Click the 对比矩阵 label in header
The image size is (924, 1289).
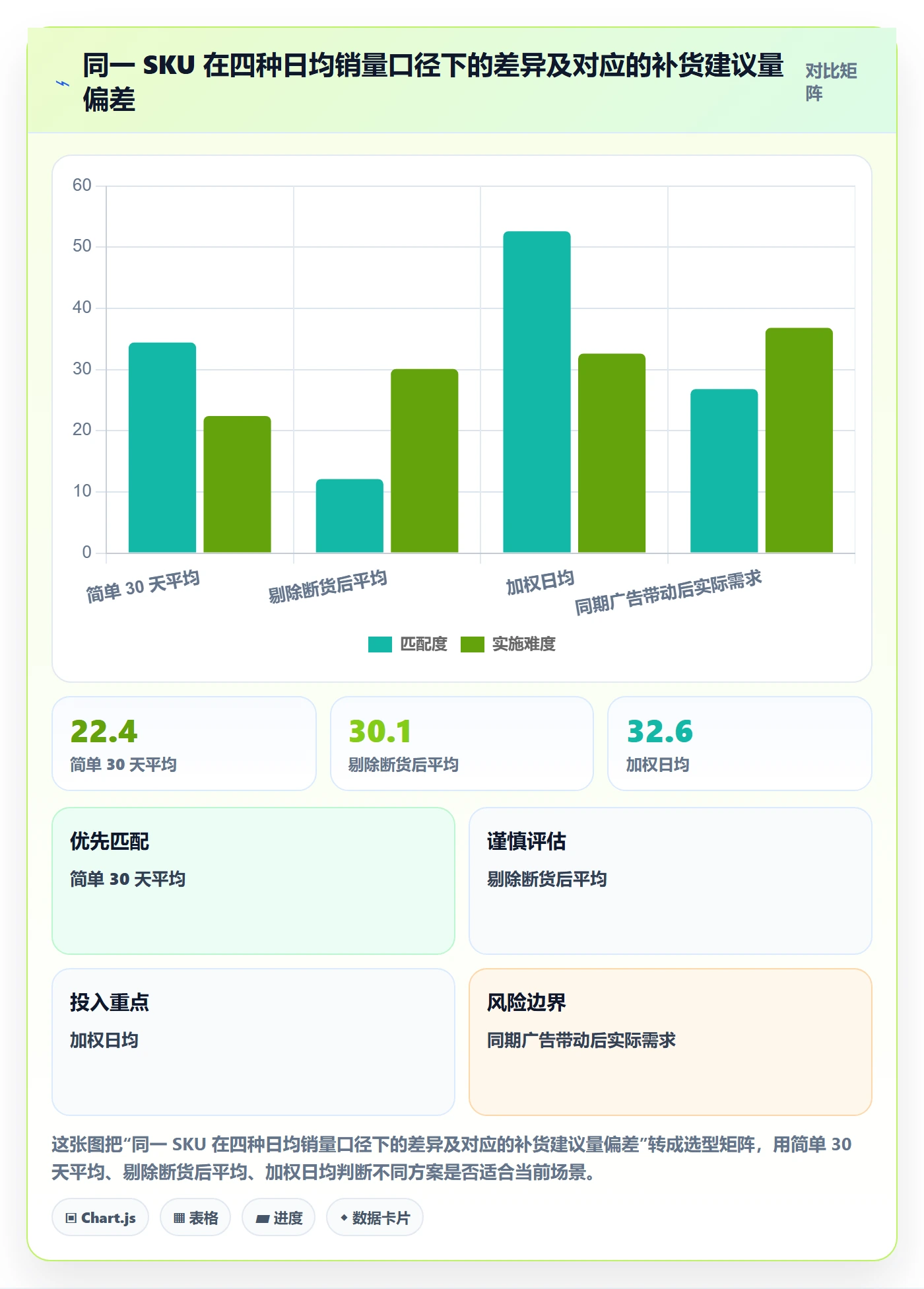tap(831, 82)
